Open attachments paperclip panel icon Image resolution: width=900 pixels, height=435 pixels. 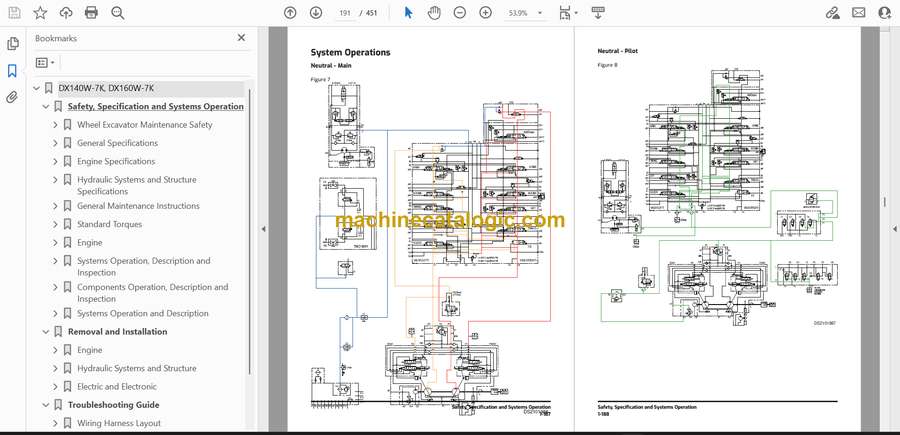point(12,97)
